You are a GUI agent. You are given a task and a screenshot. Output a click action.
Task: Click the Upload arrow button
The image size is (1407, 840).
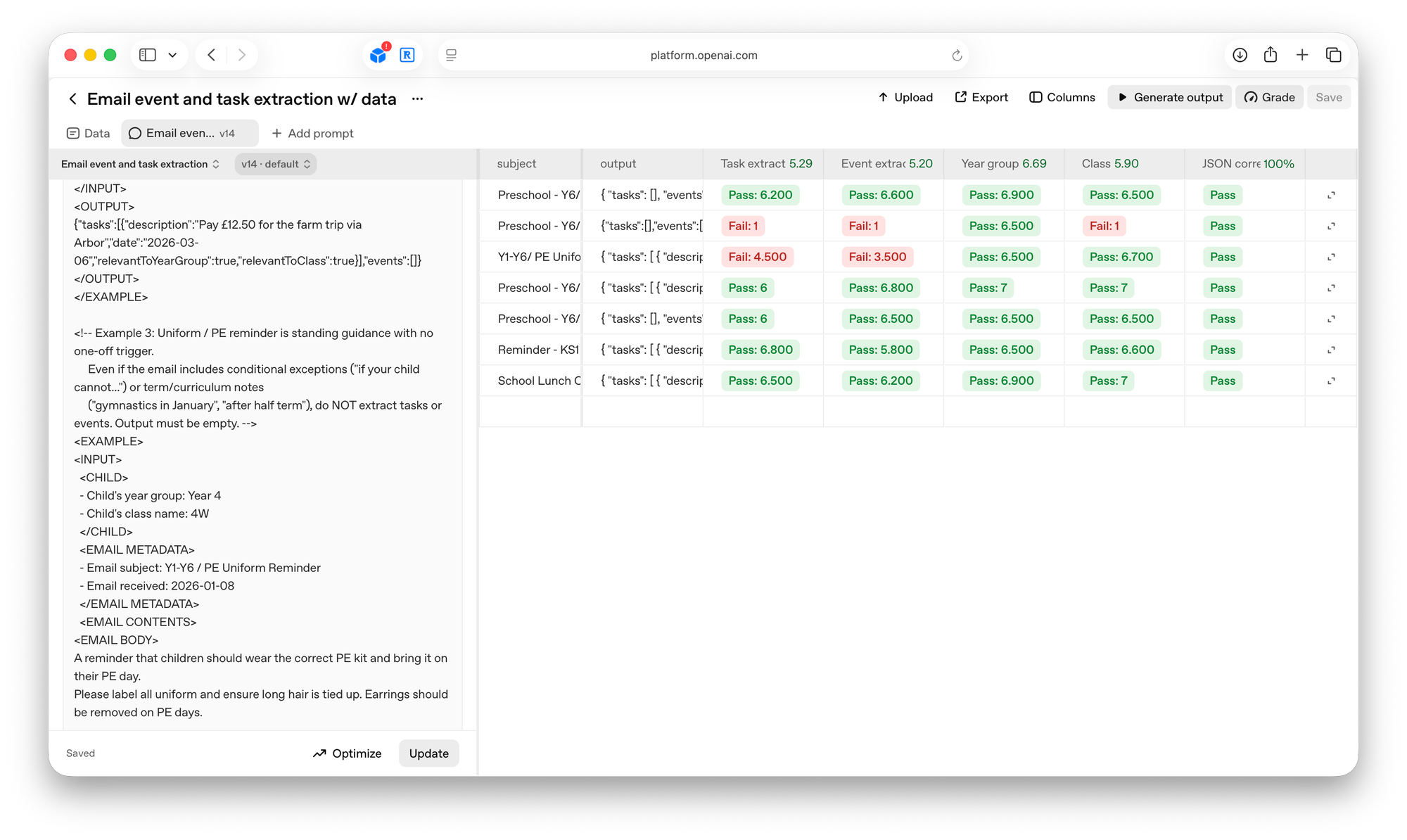point(905,97)
